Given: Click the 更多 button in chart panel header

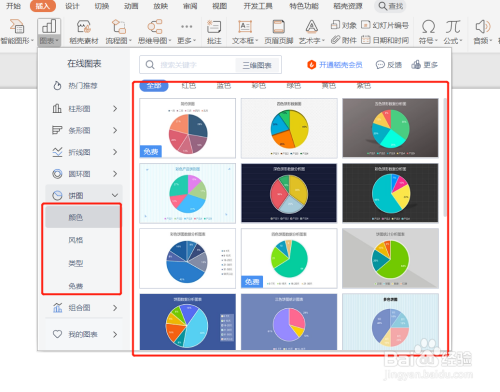Looking at the screenshot, I should pyautogui.click(x=424, y=65).
